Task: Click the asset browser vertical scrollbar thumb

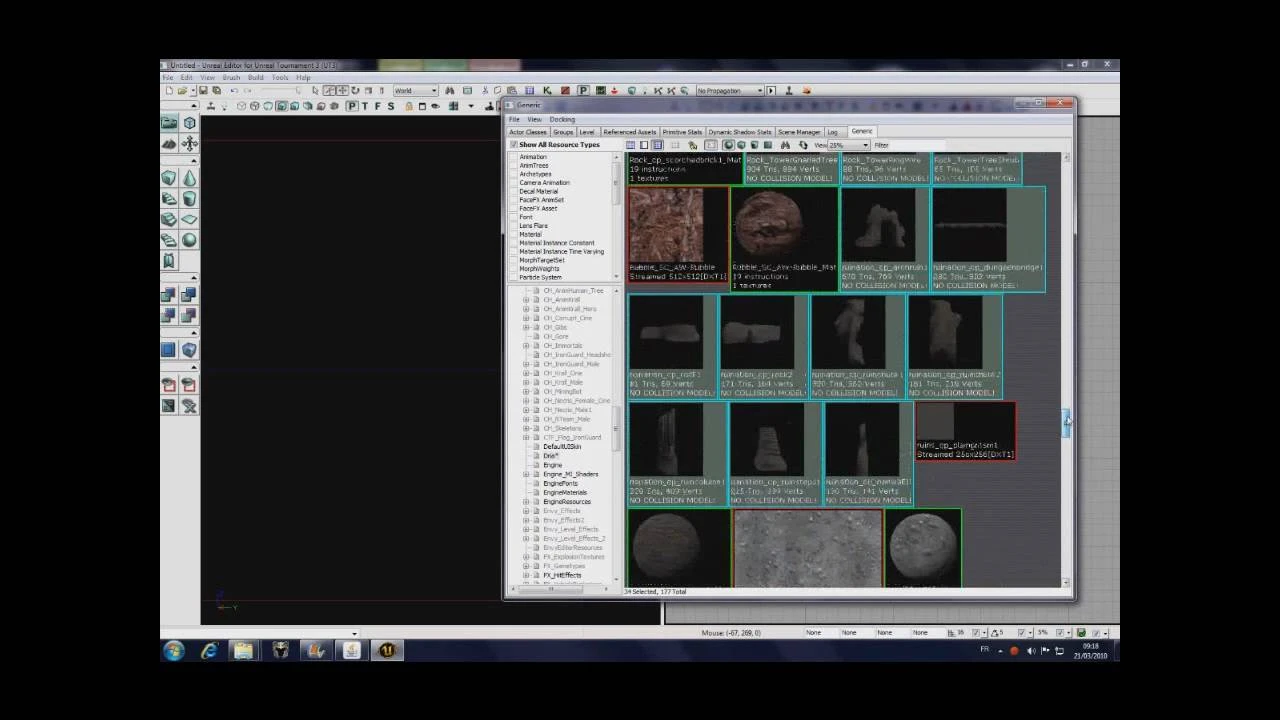Action: [1066, 422]
